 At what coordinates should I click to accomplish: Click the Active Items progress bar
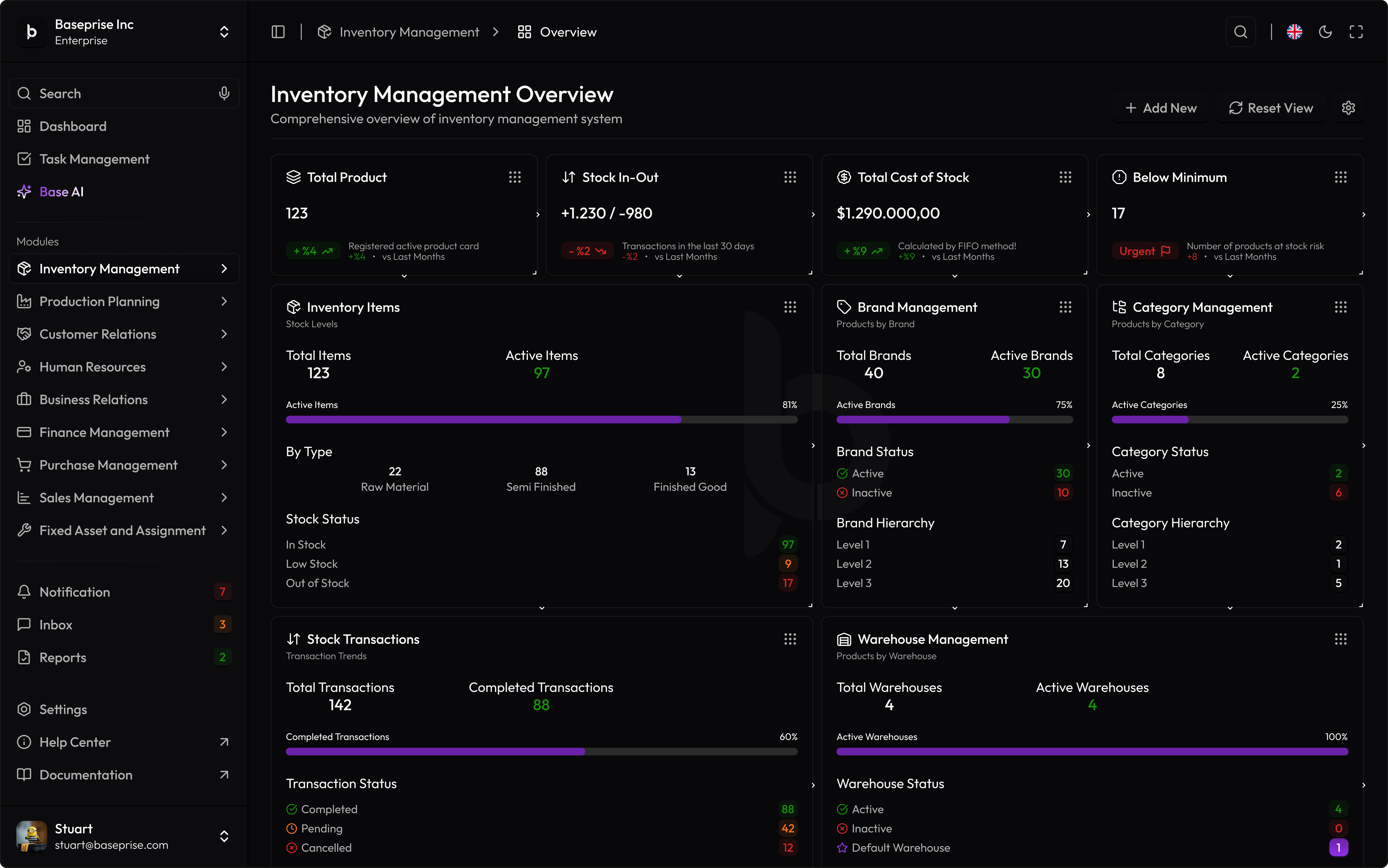coord(541,420)
